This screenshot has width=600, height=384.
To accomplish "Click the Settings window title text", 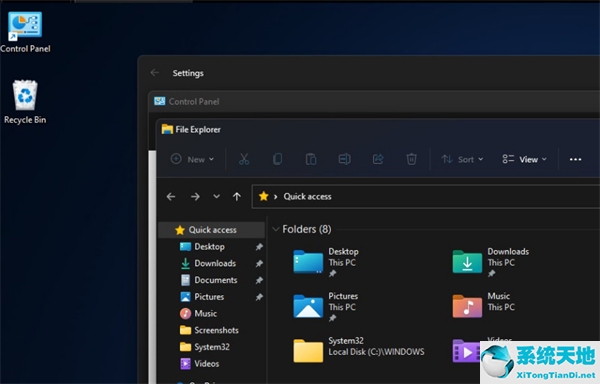I will pyautogui.click(x=188, y=73).
